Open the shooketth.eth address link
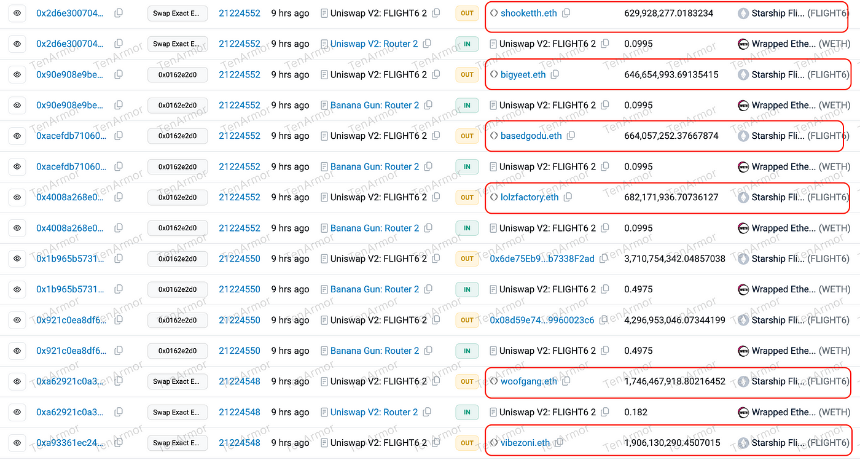The width and height of the screenshot is (860, 460). 529,13
